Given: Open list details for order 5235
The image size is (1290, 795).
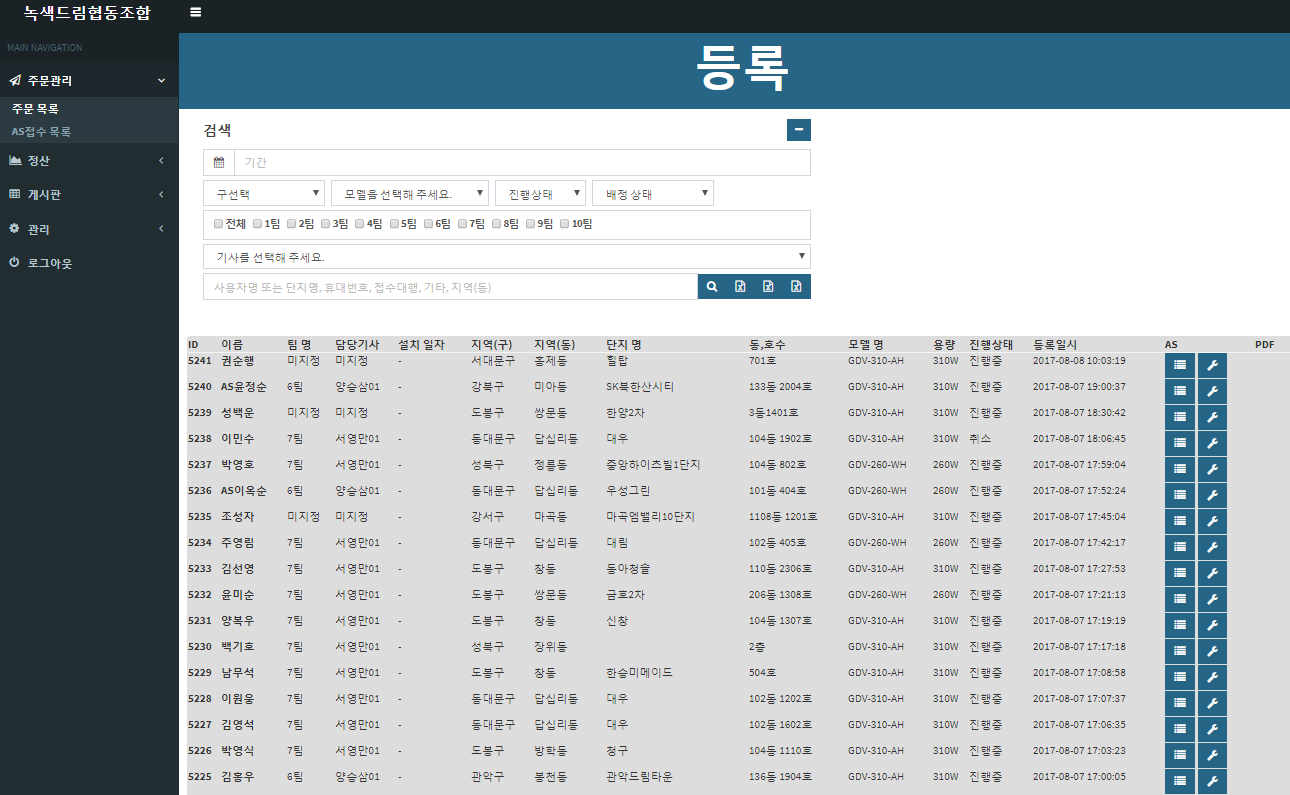Looking at the screenshot, I should [x=1180, y=521].
